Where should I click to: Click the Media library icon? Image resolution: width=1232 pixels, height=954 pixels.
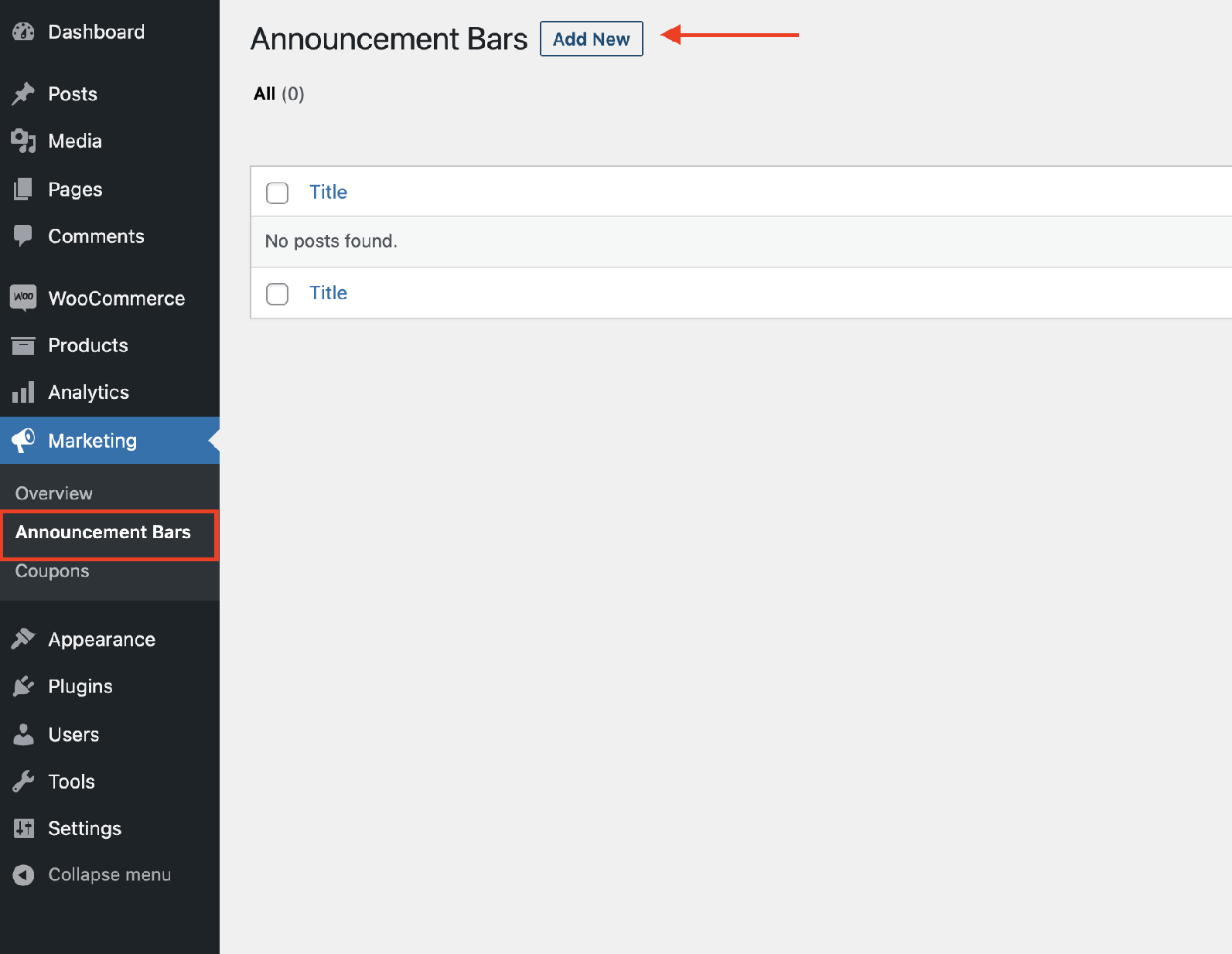[23, 141]
